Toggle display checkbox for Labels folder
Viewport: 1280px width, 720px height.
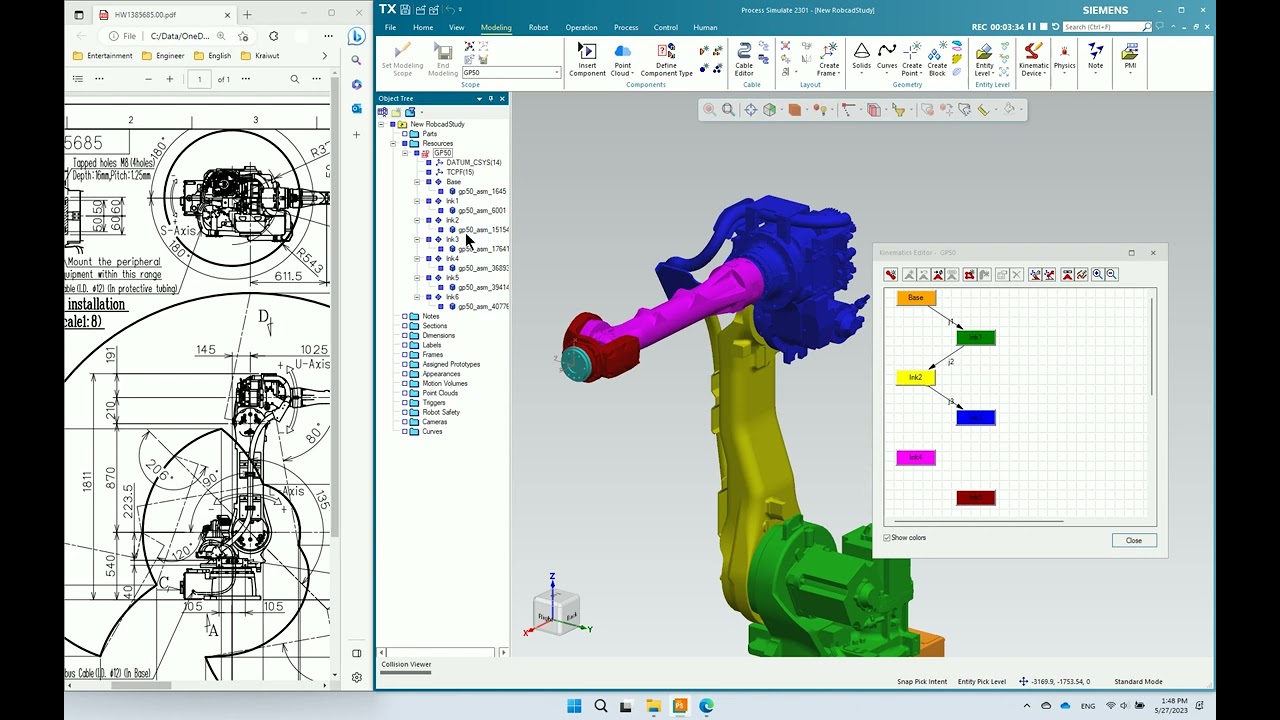(405, 345)
